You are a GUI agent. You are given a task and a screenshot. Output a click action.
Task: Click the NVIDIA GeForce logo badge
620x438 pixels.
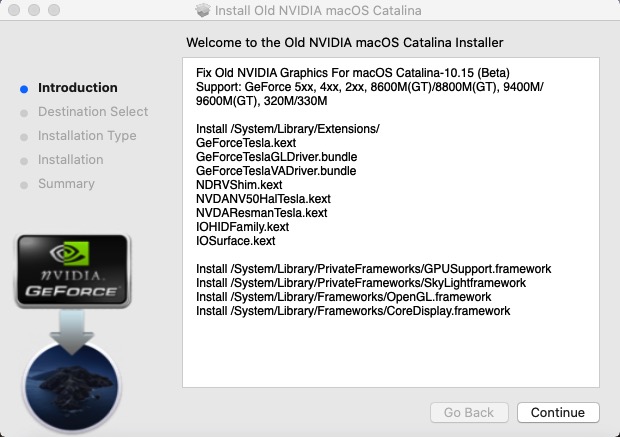tap(73, 270)
